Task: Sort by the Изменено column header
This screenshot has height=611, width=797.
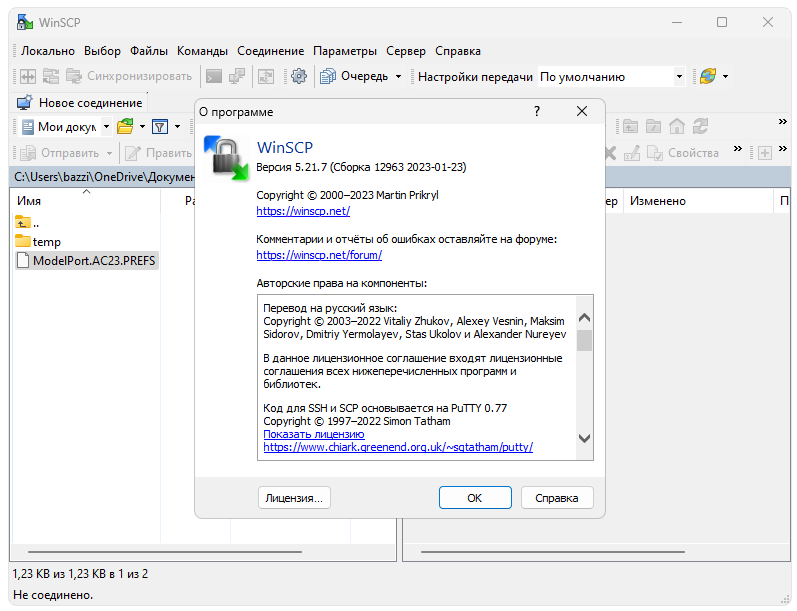Action: pos(698,201)
